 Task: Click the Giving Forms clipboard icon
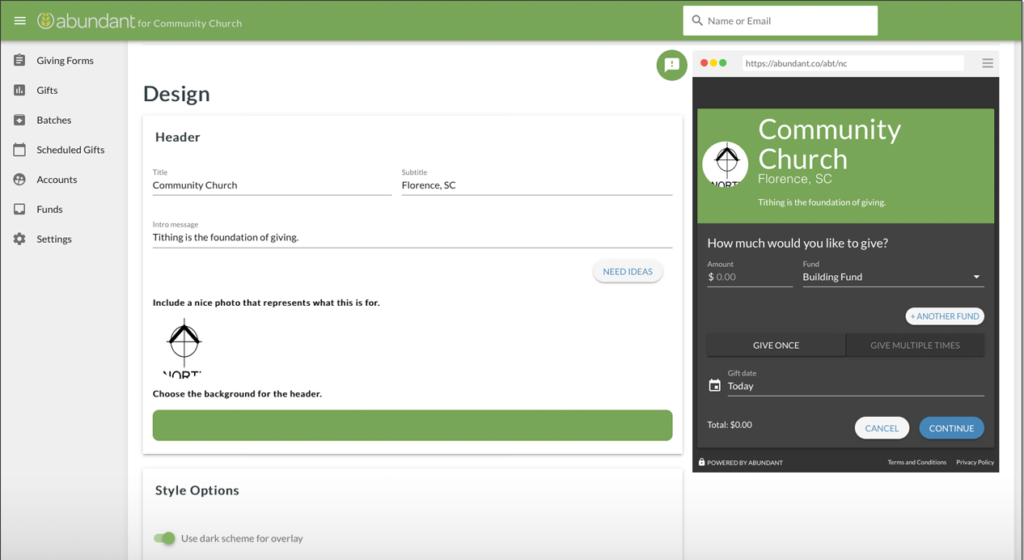[x=19, y=61]
